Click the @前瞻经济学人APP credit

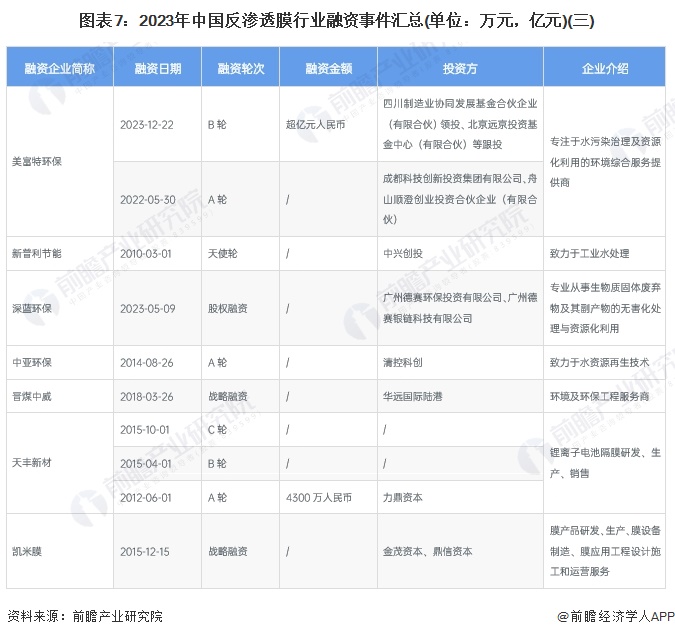[616, 616]
